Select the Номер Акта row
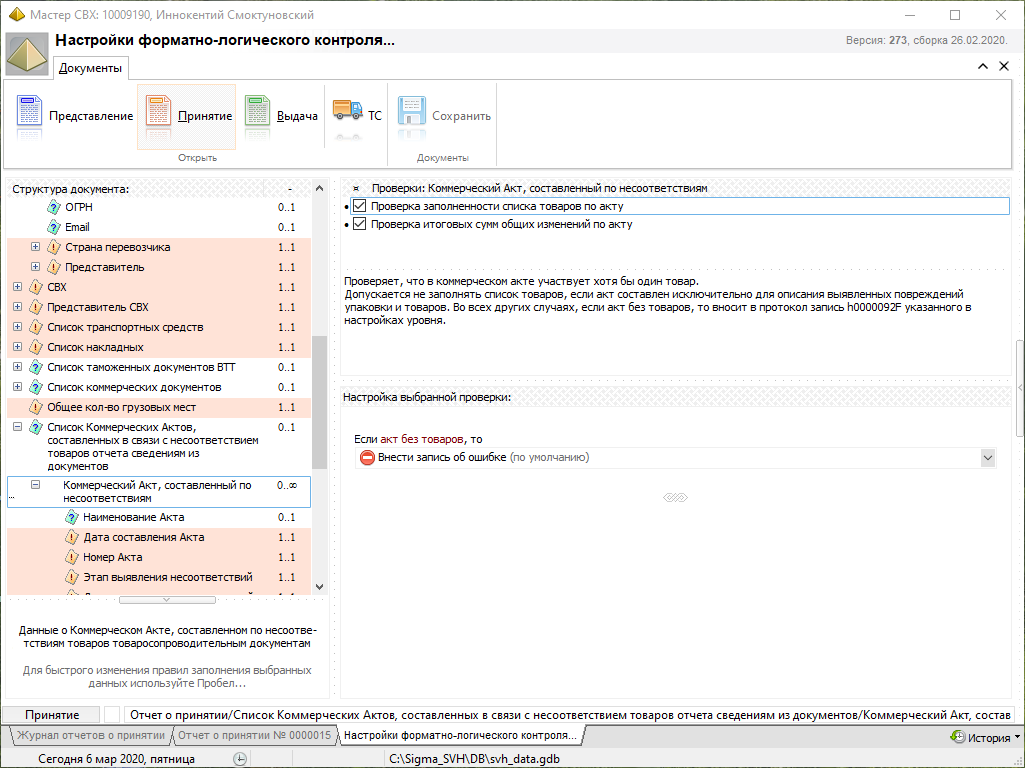 pyautogui.click(x=159, y=558)
